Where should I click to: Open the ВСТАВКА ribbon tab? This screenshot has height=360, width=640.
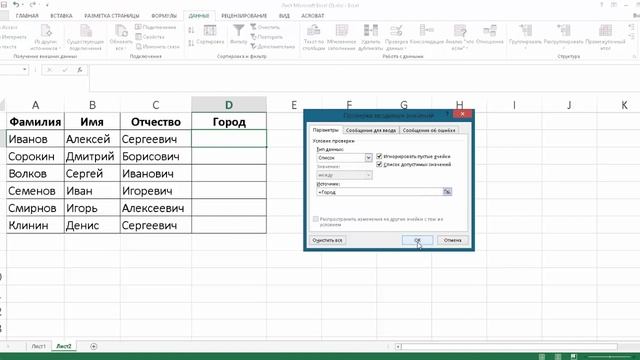[61, 16]
